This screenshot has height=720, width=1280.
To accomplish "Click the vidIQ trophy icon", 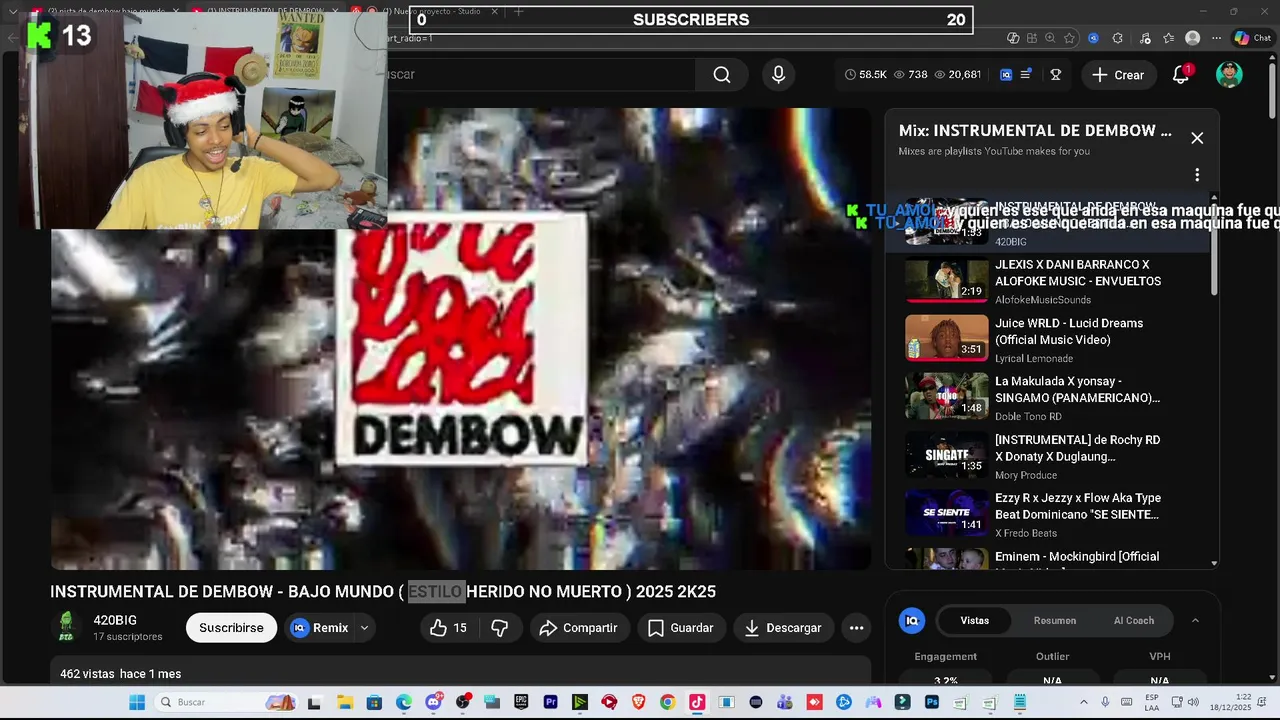I will click(x=1055, y=75).
